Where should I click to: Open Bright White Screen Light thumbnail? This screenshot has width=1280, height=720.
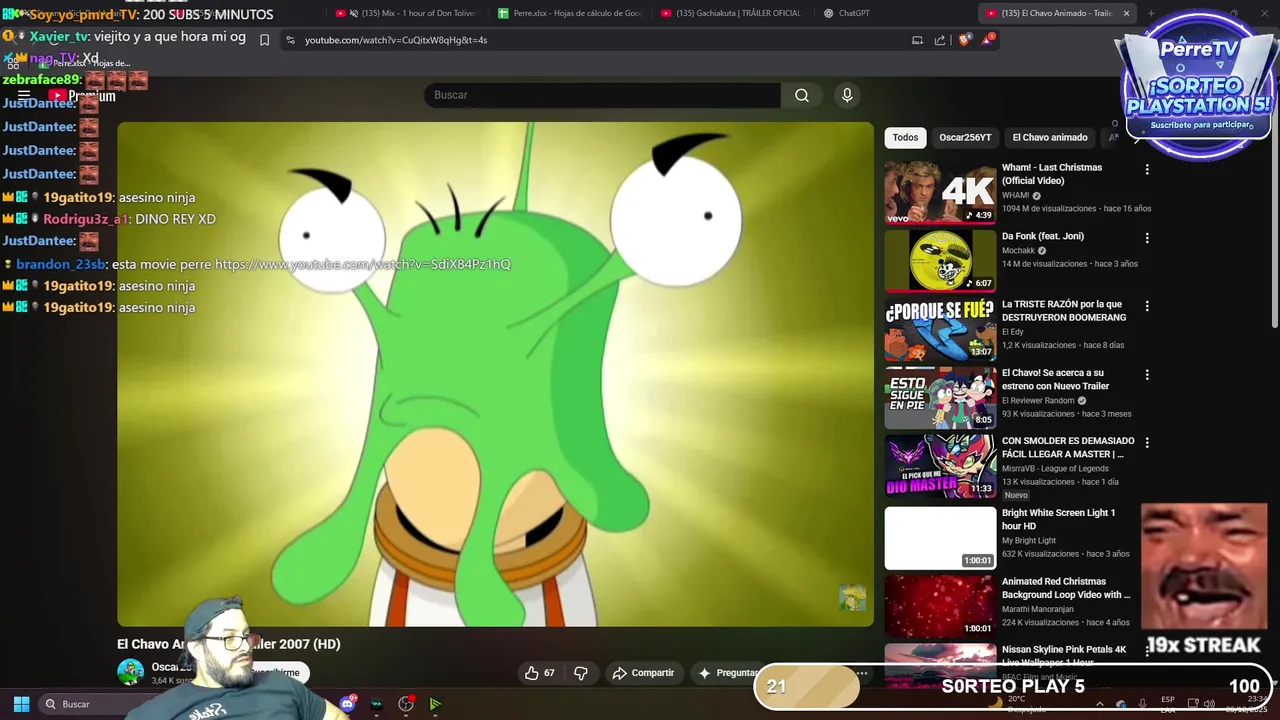(940, 537)
